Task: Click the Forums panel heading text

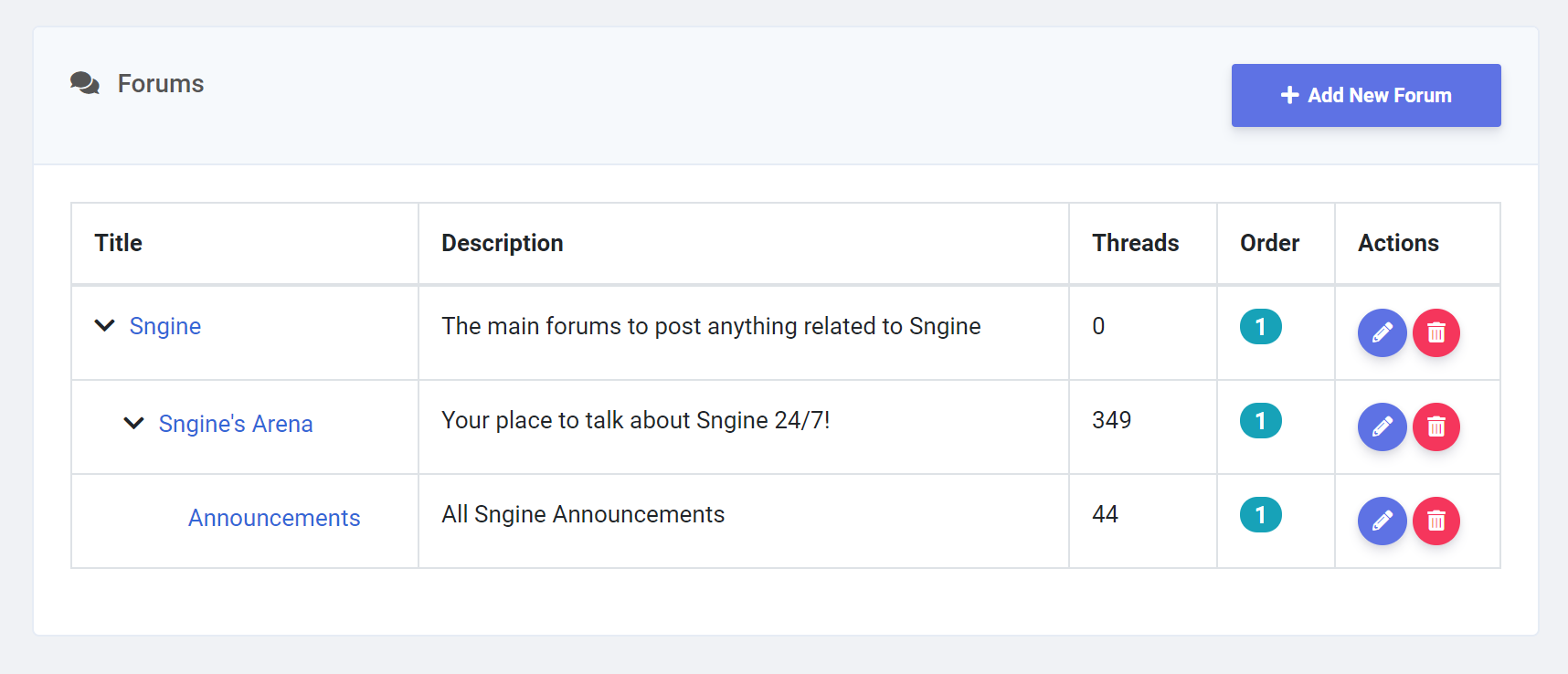Action: point(161,83)
